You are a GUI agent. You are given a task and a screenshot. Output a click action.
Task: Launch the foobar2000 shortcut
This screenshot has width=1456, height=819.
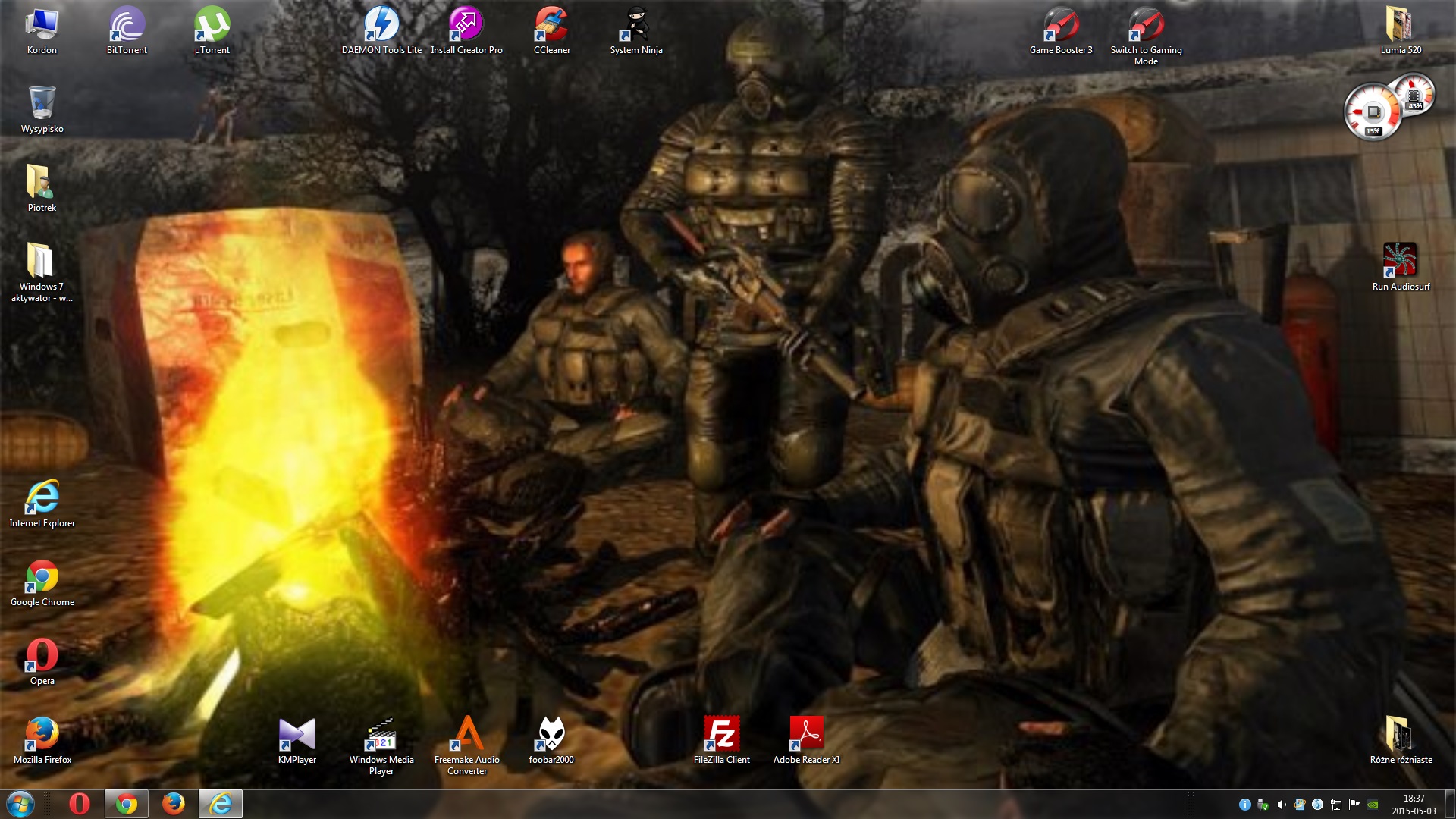(x=551, y=740)
